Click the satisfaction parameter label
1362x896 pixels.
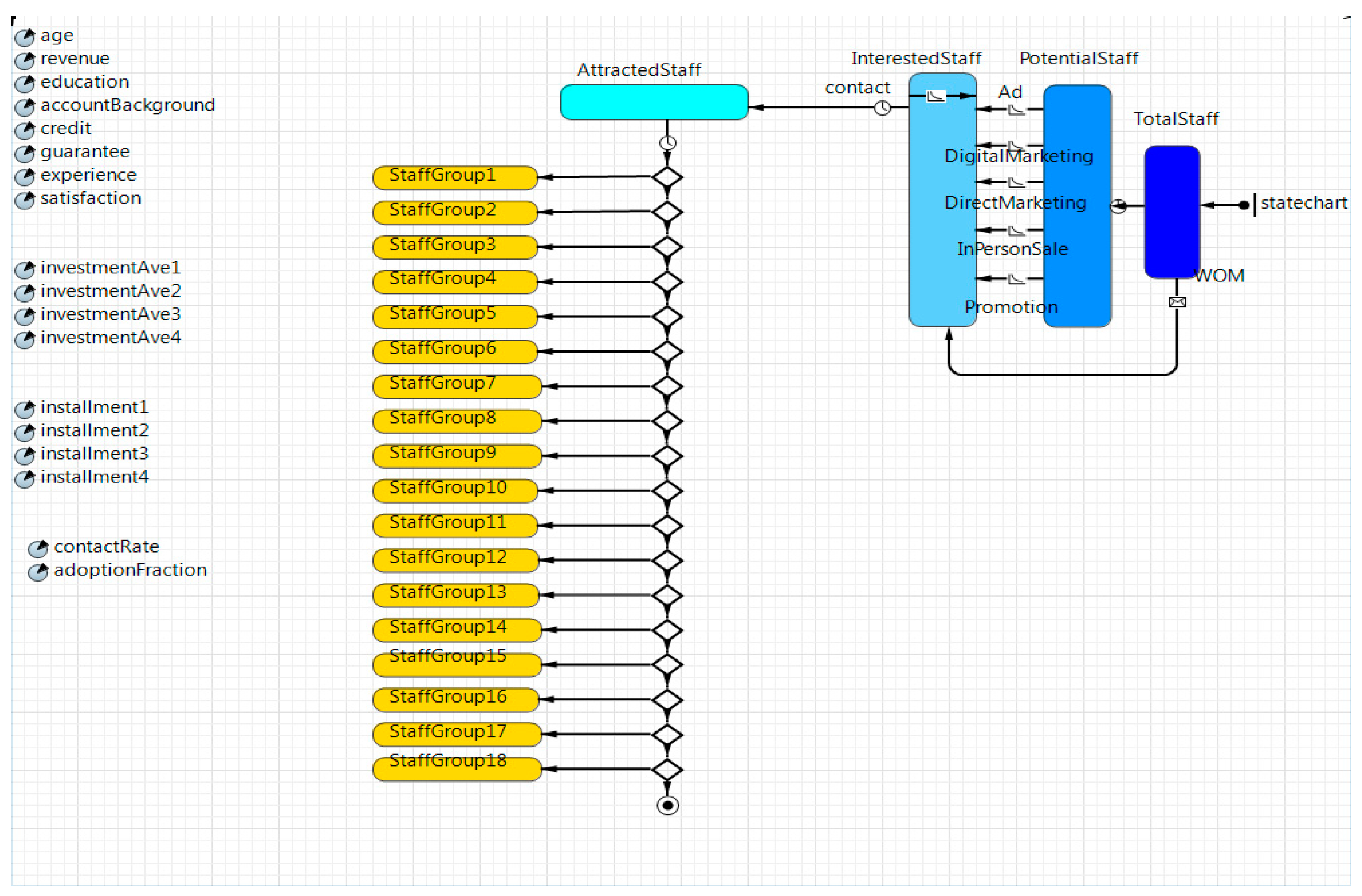(90, 198)
